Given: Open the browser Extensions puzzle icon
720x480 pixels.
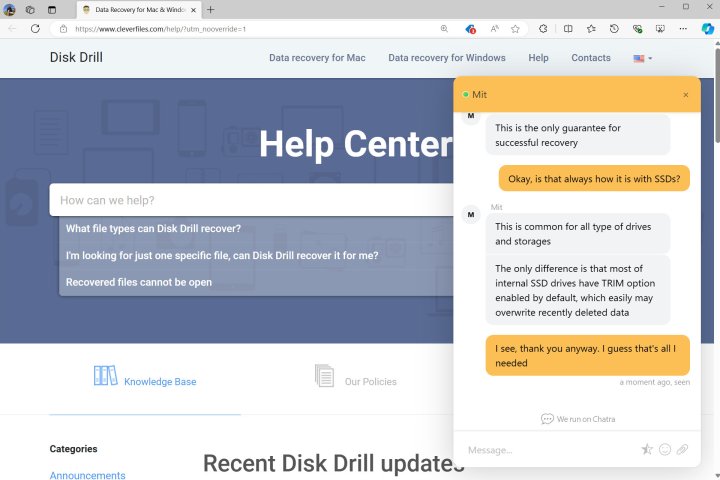Looking at the screenshot, I should [x=541, y=29].
